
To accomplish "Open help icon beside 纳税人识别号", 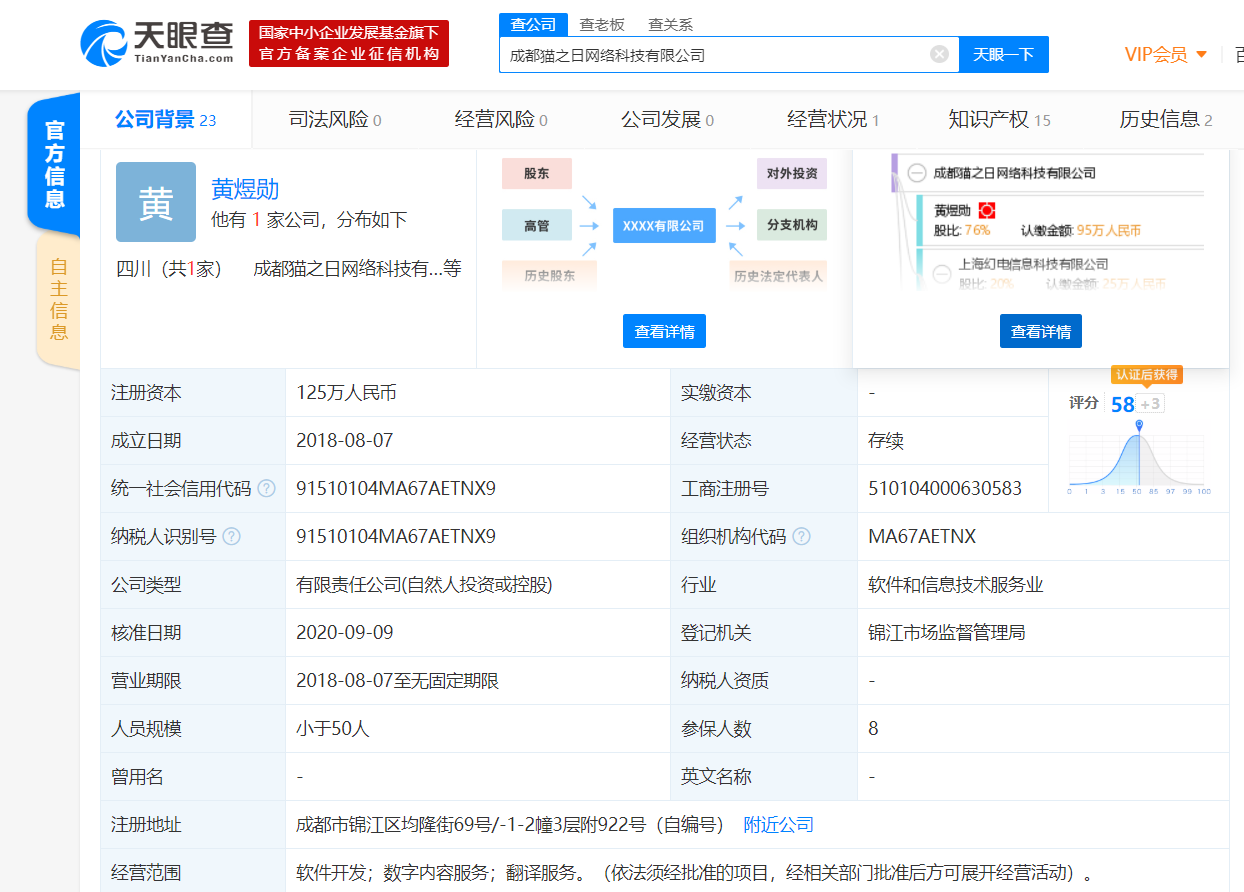I will (231, 537).
